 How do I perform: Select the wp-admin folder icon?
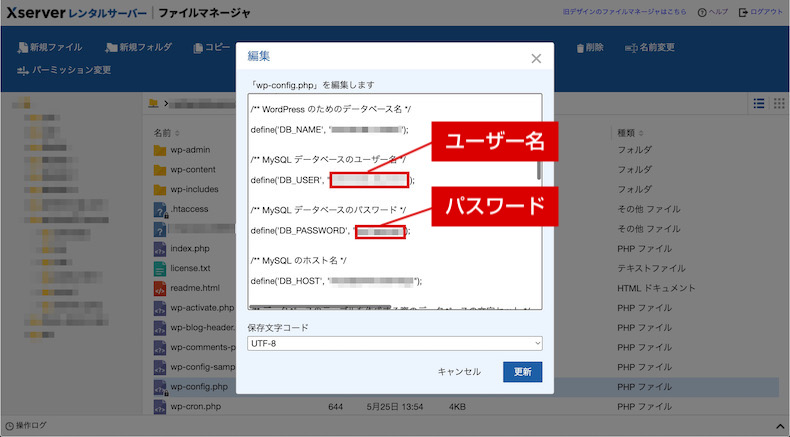coord(160,150)
